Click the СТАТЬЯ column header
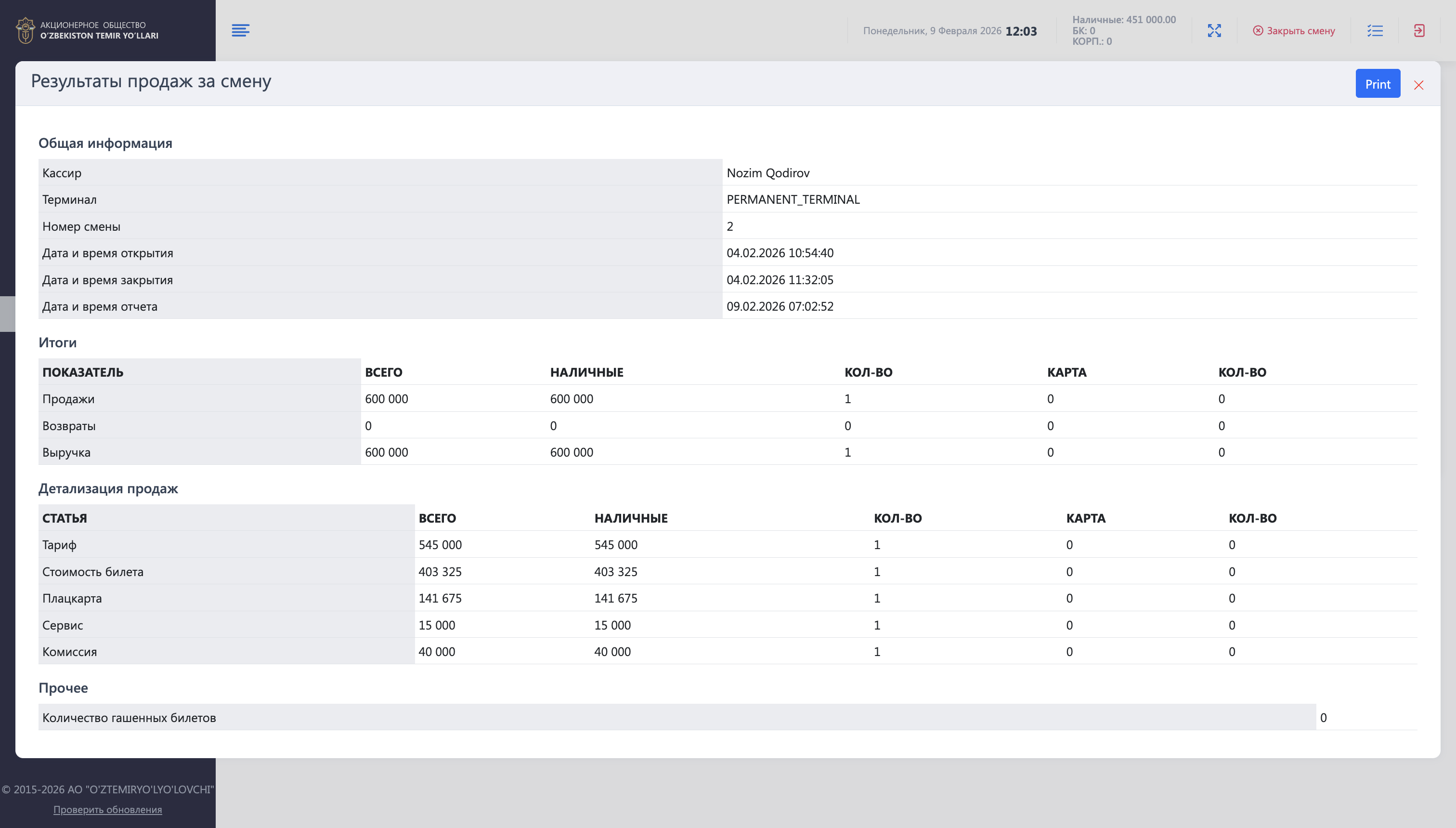 point(65,518)
